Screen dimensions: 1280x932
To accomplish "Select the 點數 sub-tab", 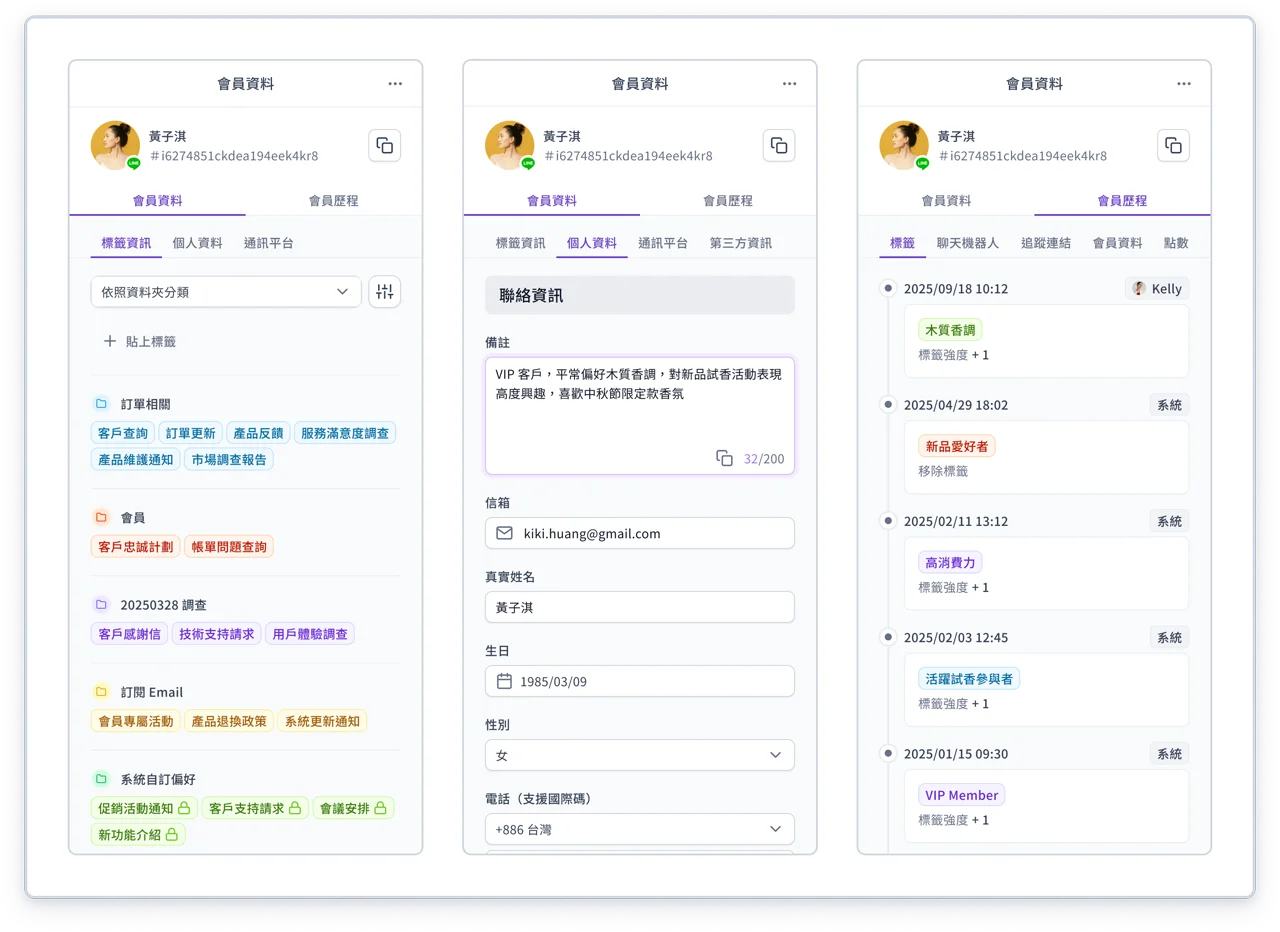I will pyautogui.click(x=1177, y=243).
